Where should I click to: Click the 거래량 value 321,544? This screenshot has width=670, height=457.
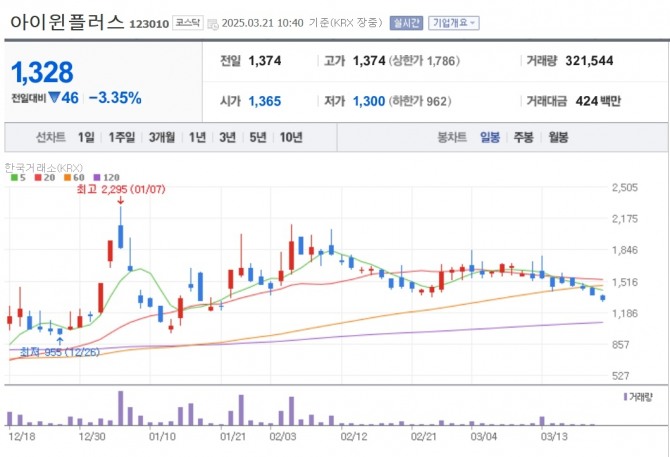[x=589, y=61]
